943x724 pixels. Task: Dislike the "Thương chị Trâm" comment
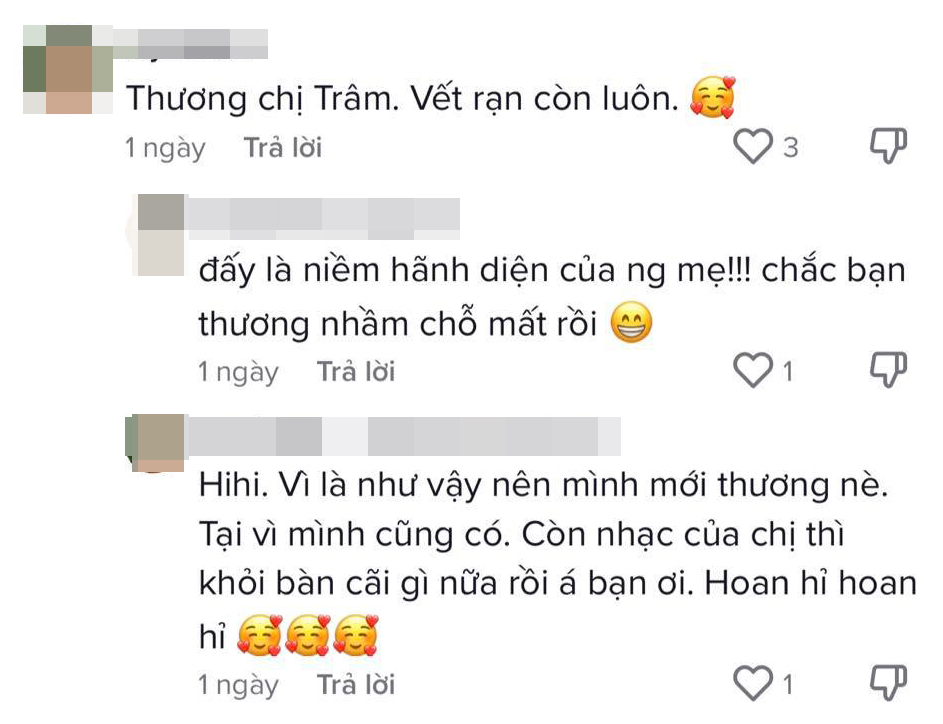(x=888, y=146)
